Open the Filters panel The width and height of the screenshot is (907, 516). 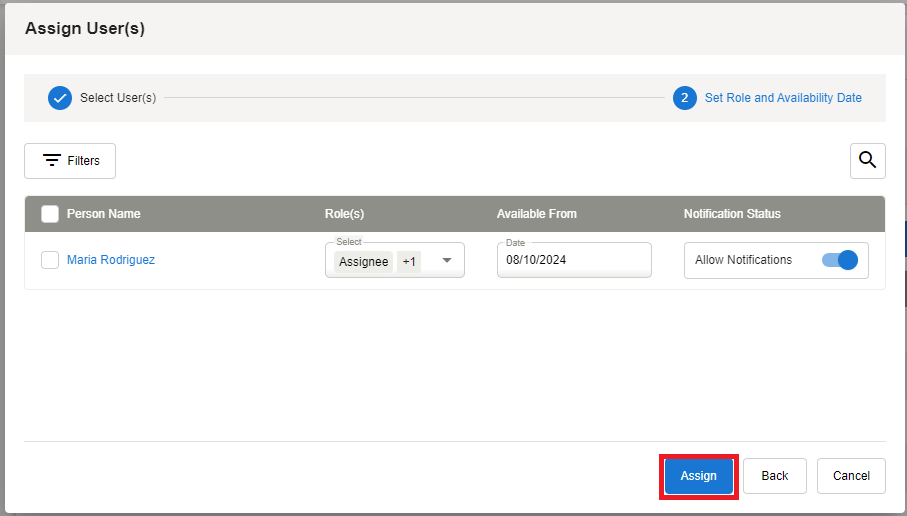[70, 161]
